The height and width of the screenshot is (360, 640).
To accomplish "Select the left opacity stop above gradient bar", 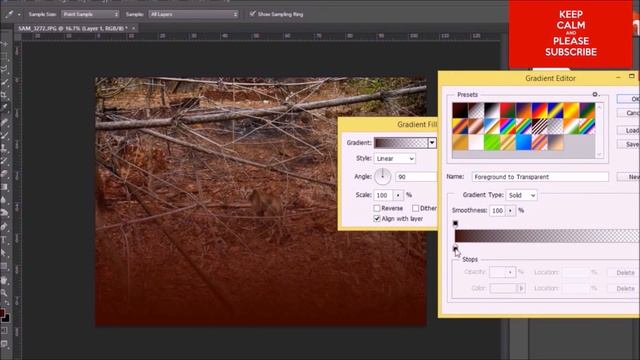I will click(456, 224).
